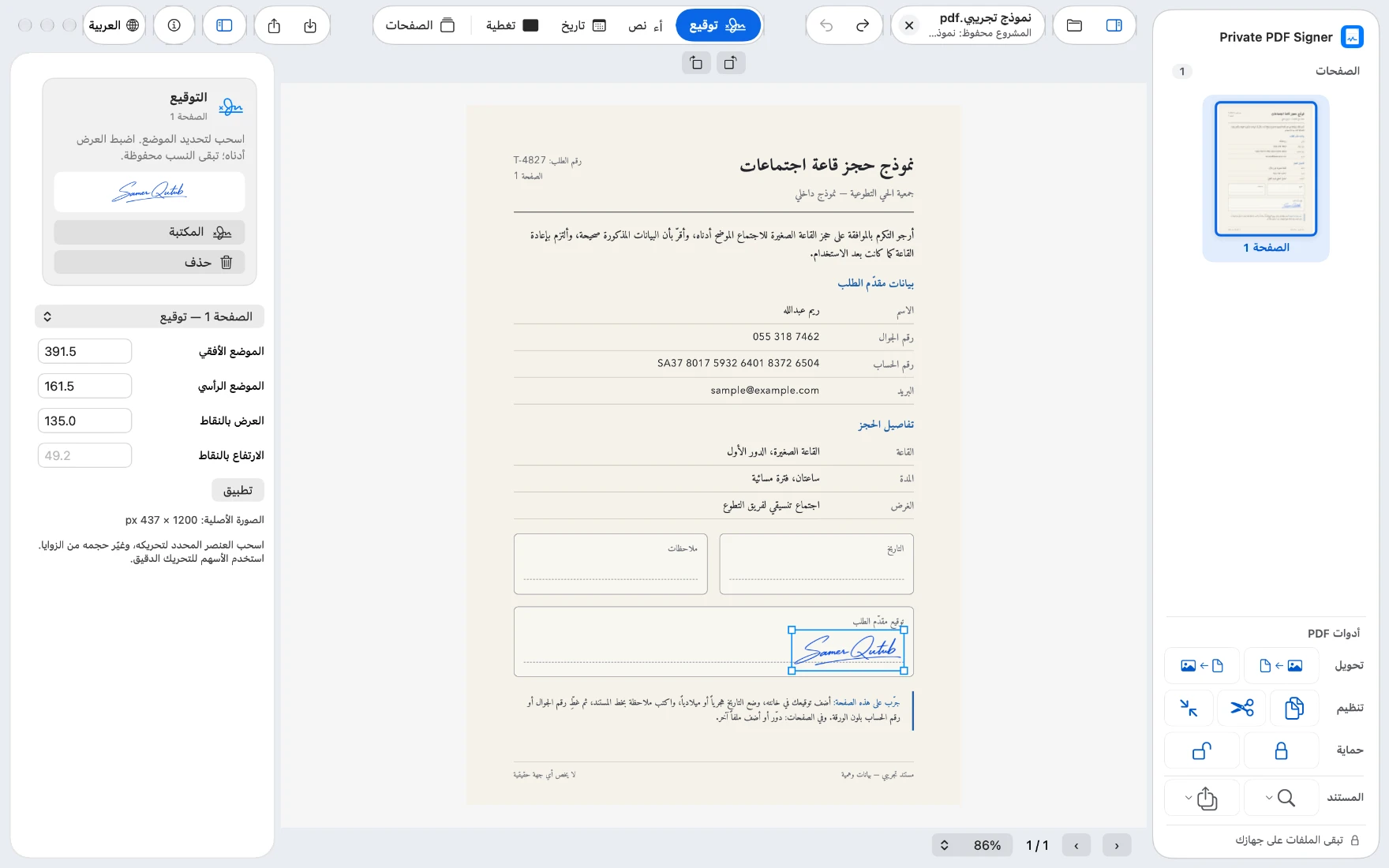
Task: Select the توقيع signature tool
Action: (718, 25)
